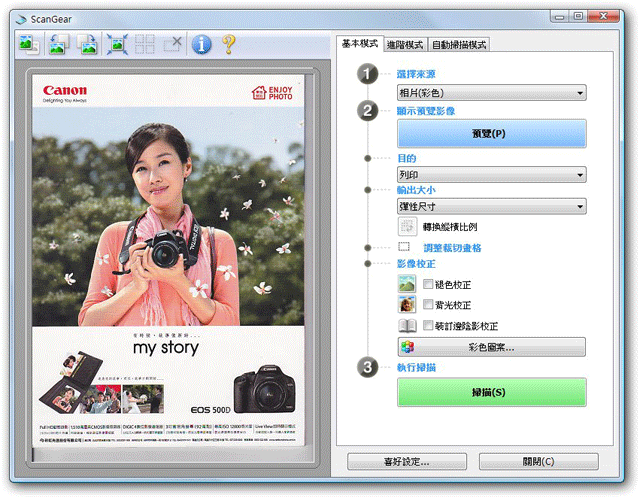Click the 影像校正 heading
The image size is (640, 498).
pos(416,264)
